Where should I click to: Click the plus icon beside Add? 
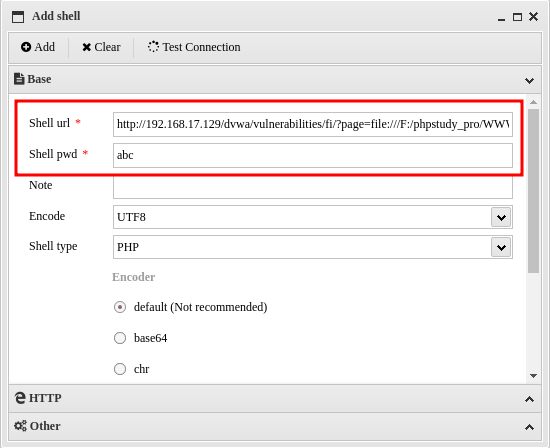(26, 47)
